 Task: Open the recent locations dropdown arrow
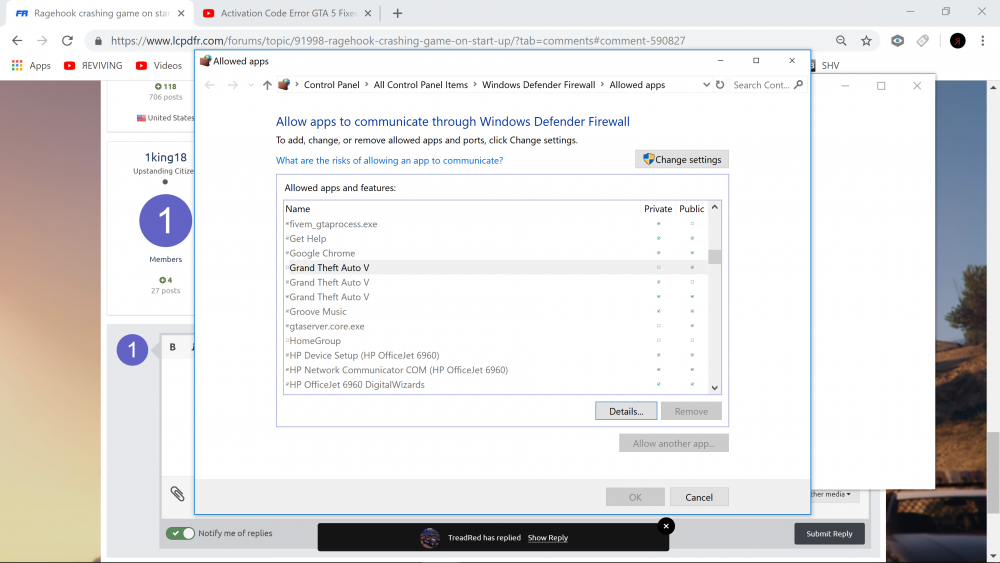click(251, 85)
